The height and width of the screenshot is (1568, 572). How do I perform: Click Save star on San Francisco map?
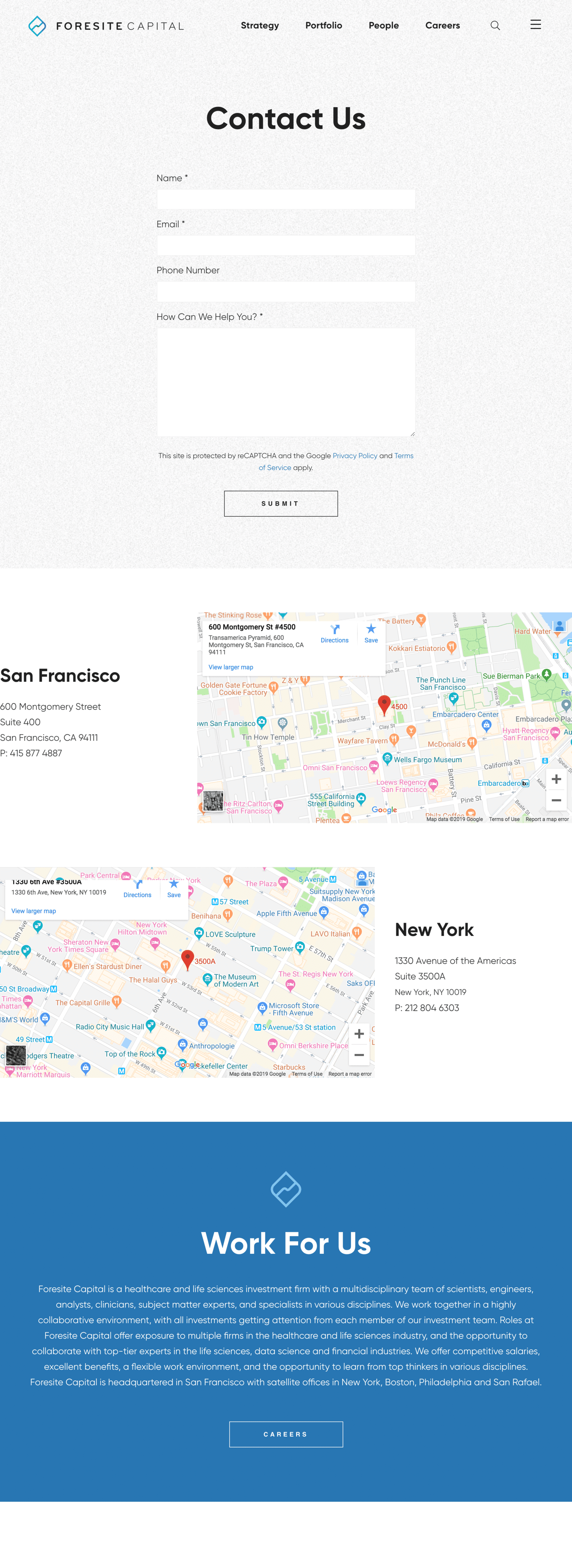[x=371, y=630]
